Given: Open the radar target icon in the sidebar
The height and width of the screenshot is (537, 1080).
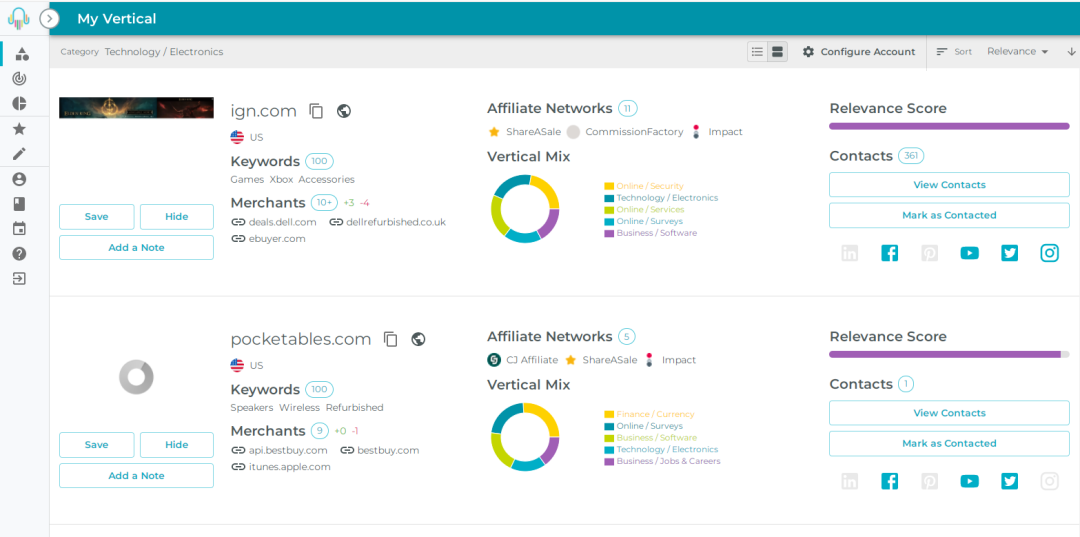Looking at the screenshot, I should [19, 78].
